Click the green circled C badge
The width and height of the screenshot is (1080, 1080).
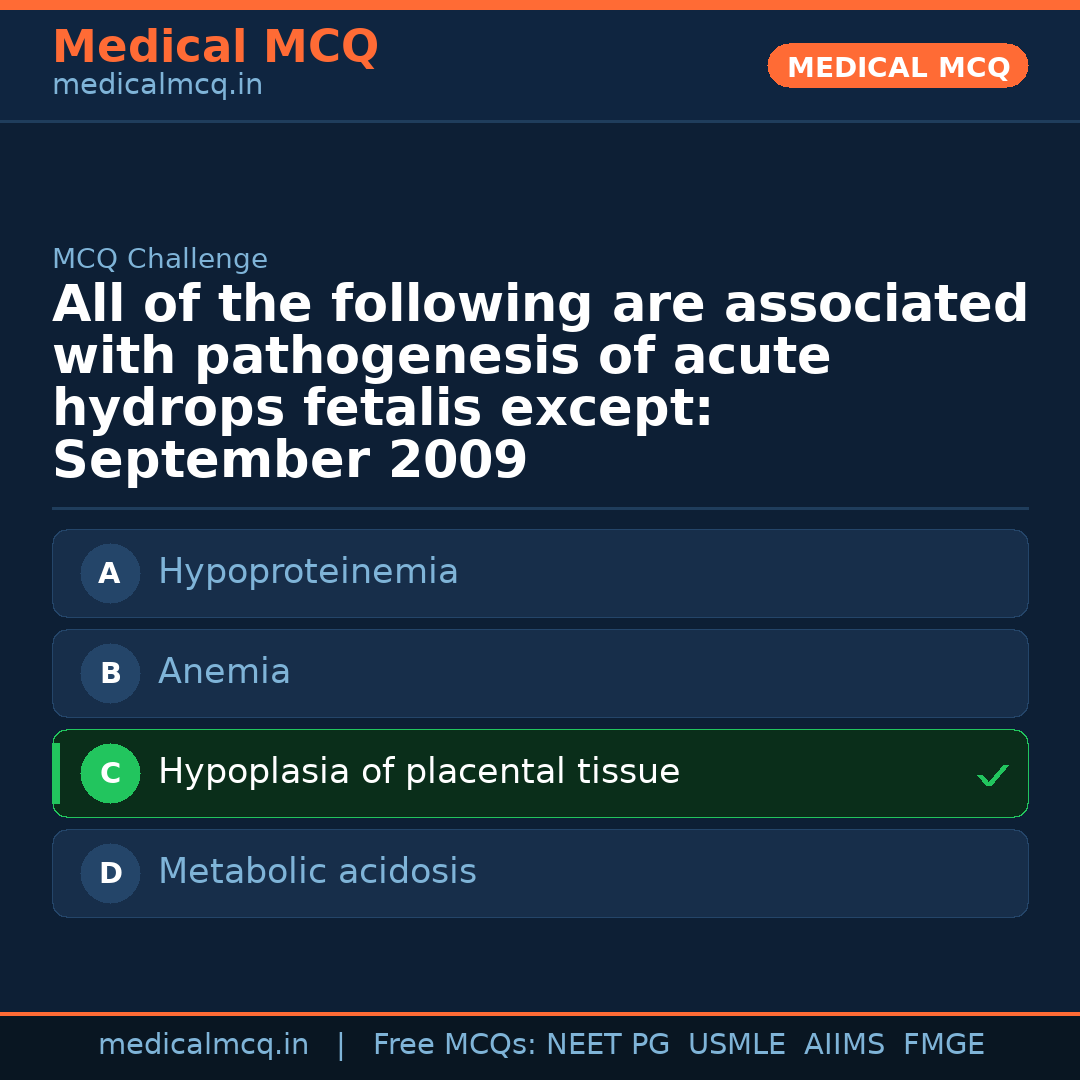click(110, 774)
